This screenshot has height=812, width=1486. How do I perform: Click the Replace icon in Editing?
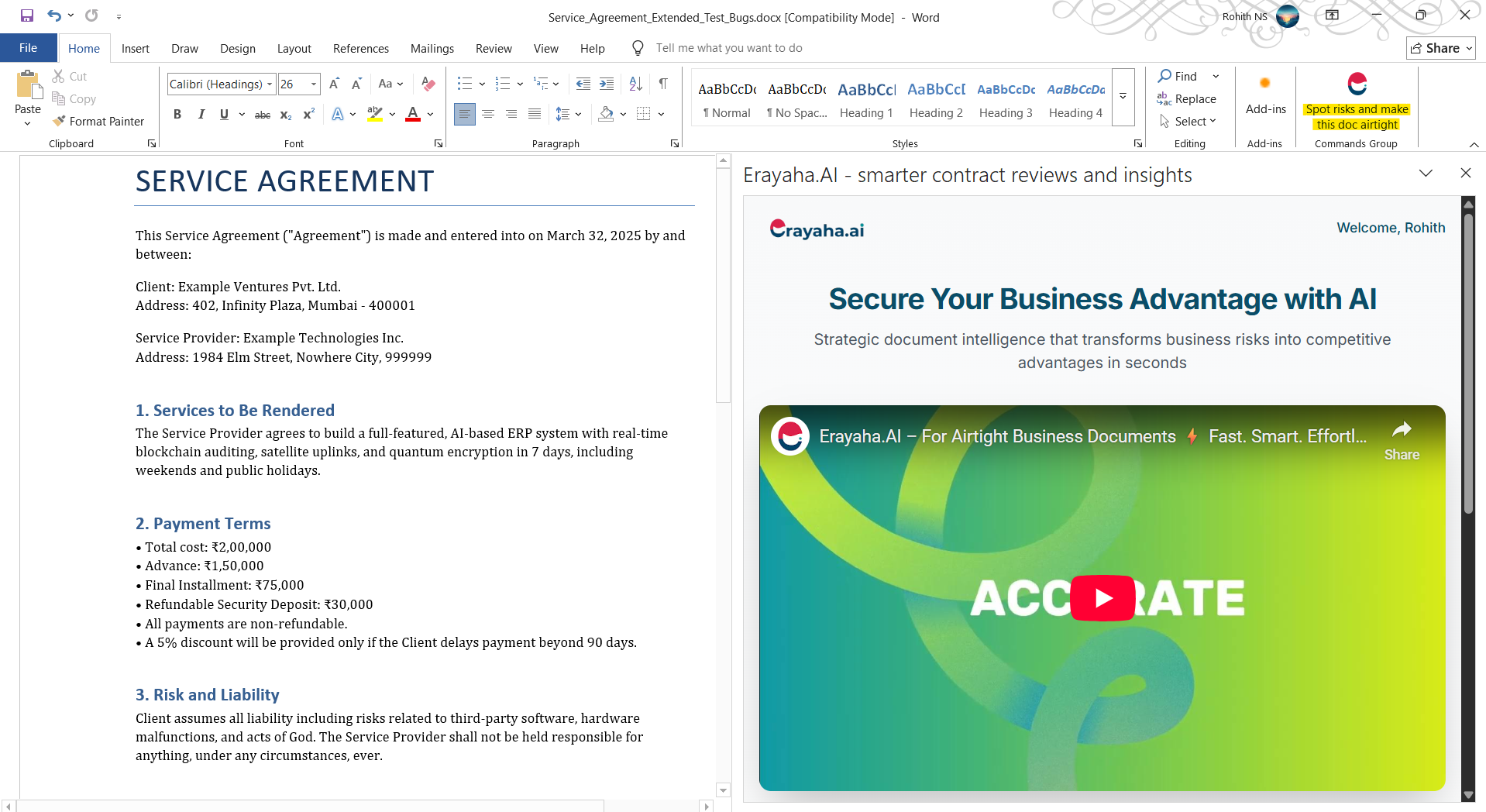tap(1164, 99)
